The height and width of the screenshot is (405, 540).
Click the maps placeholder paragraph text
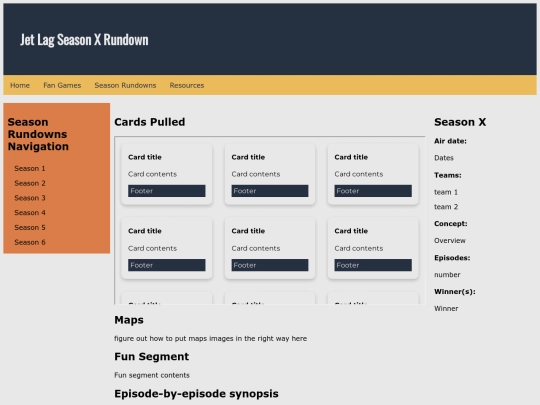coord(210,339)
